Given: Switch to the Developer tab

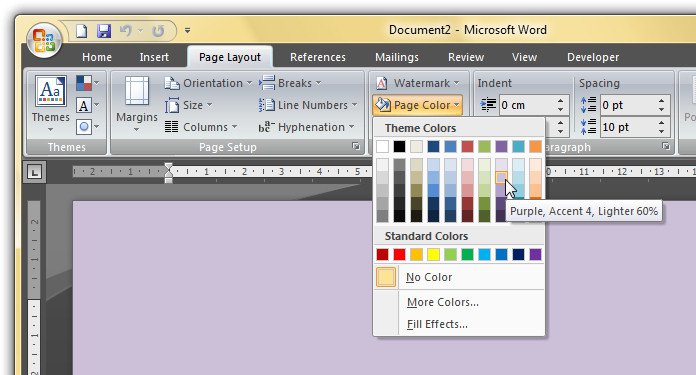Looking at the screenshot, I should [x=593, y=57].
